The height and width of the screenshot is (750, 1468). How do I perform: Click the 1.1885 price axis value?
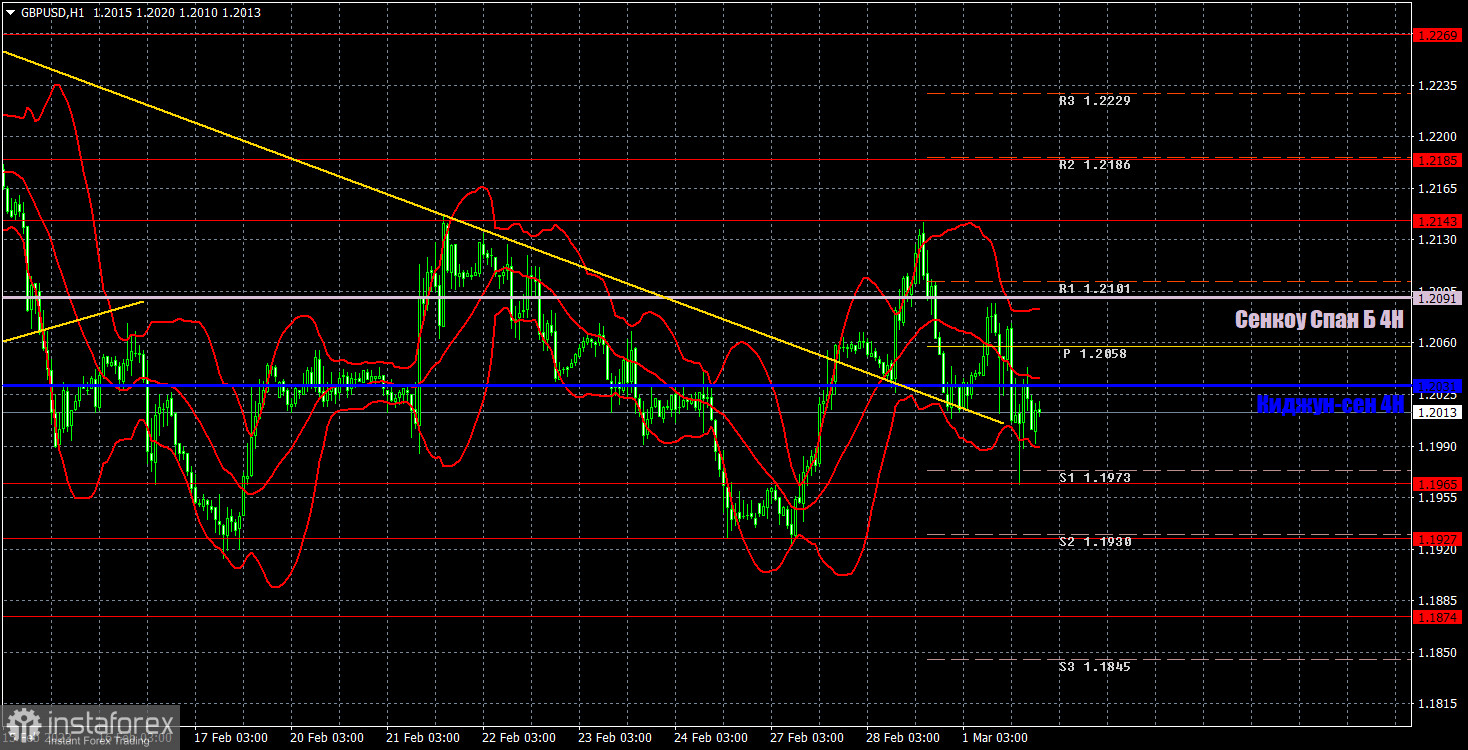[x=1437, y=601]
